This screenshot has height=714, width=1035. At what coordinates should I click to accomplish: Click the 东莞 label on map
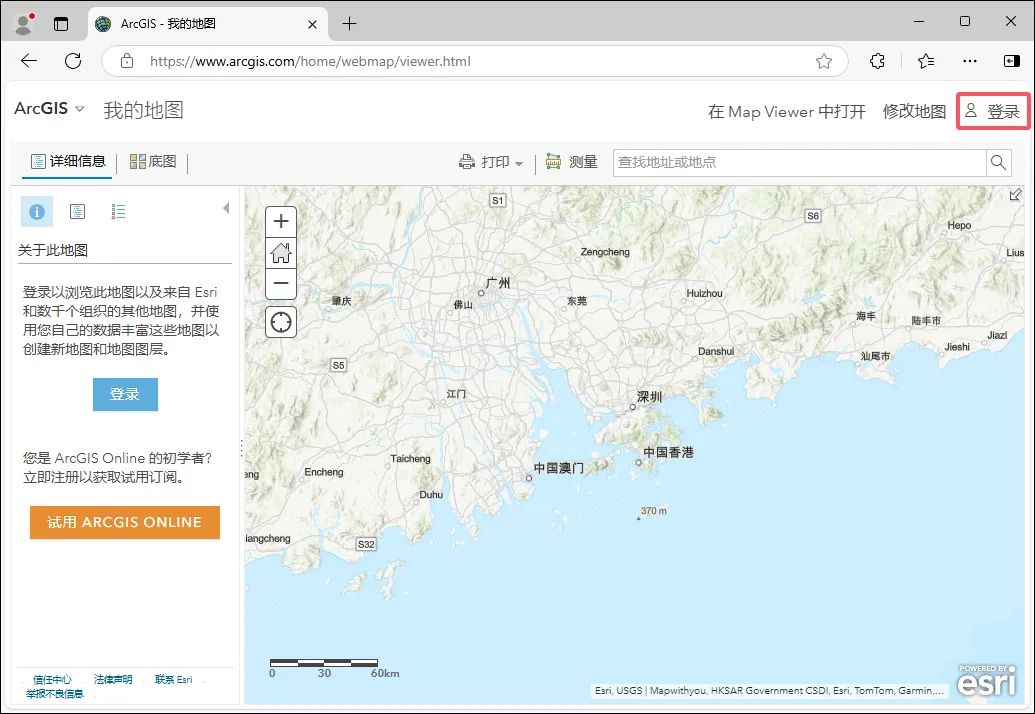tap(577, 301)
